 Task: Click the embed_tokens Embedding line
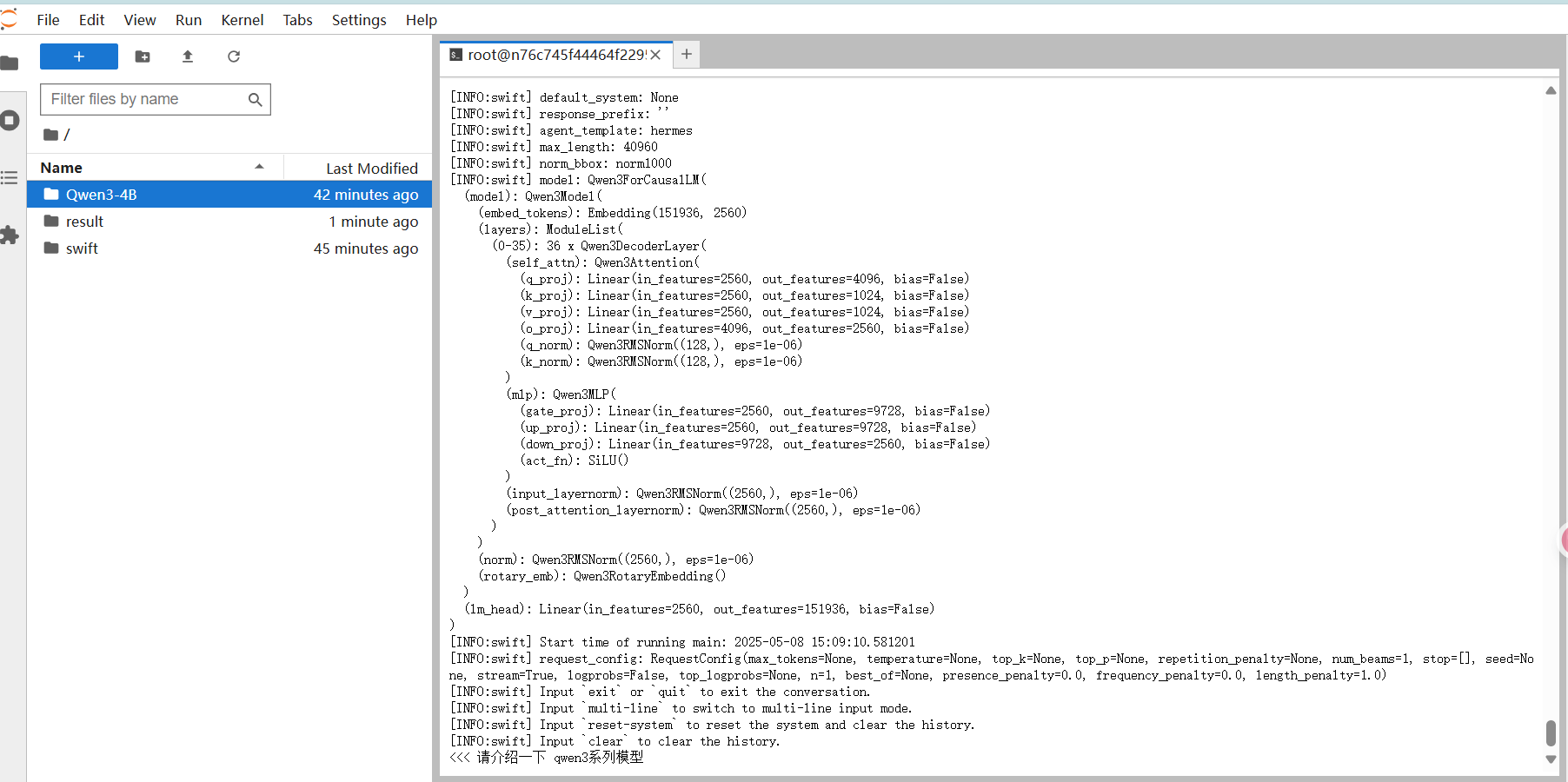pyautogui.click(x=613, y=213)
